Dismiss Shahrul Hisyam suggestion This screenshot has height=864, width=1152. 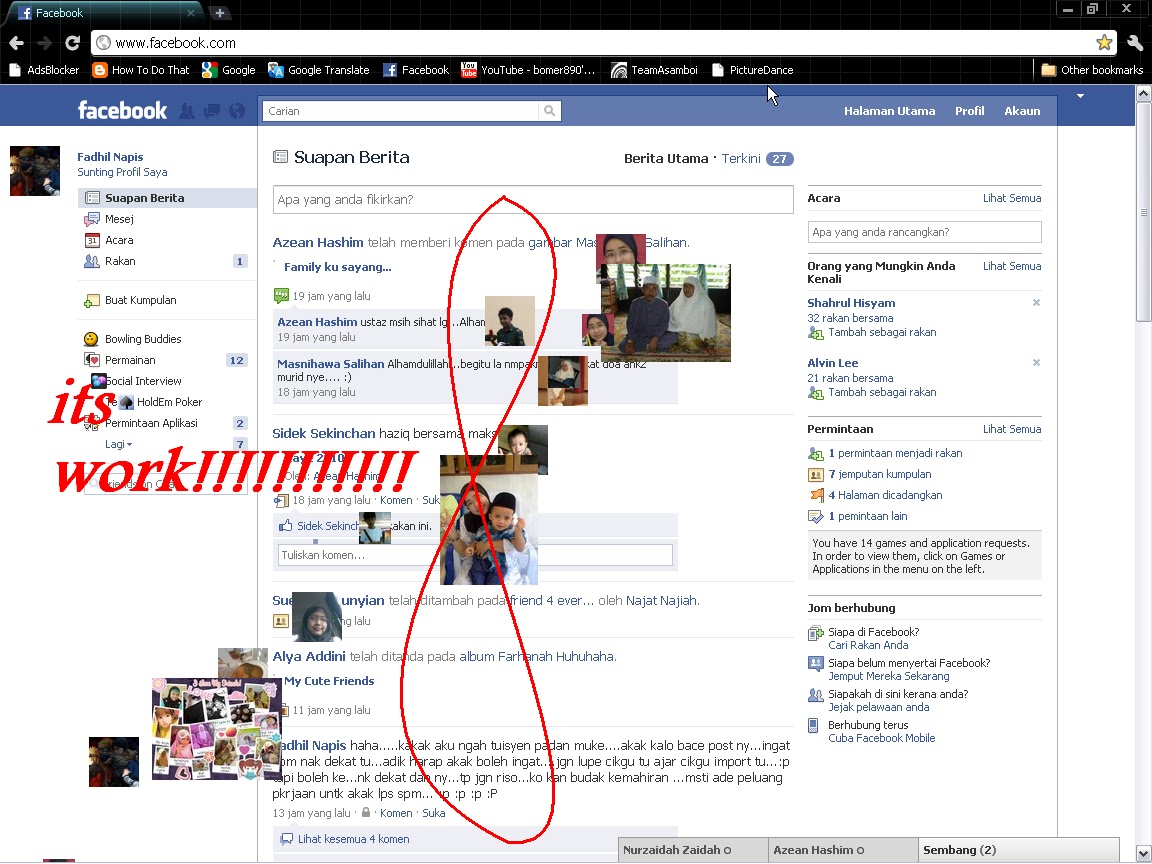[x=1036, y=303]
